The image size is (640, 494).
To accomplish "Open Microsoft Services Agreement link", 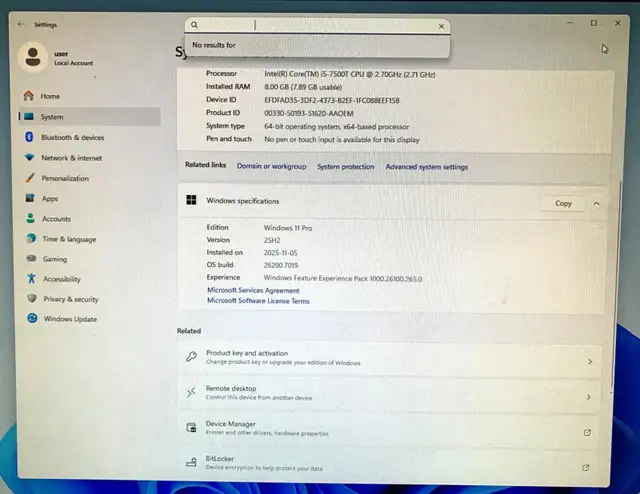I will [x=253, y=290].
